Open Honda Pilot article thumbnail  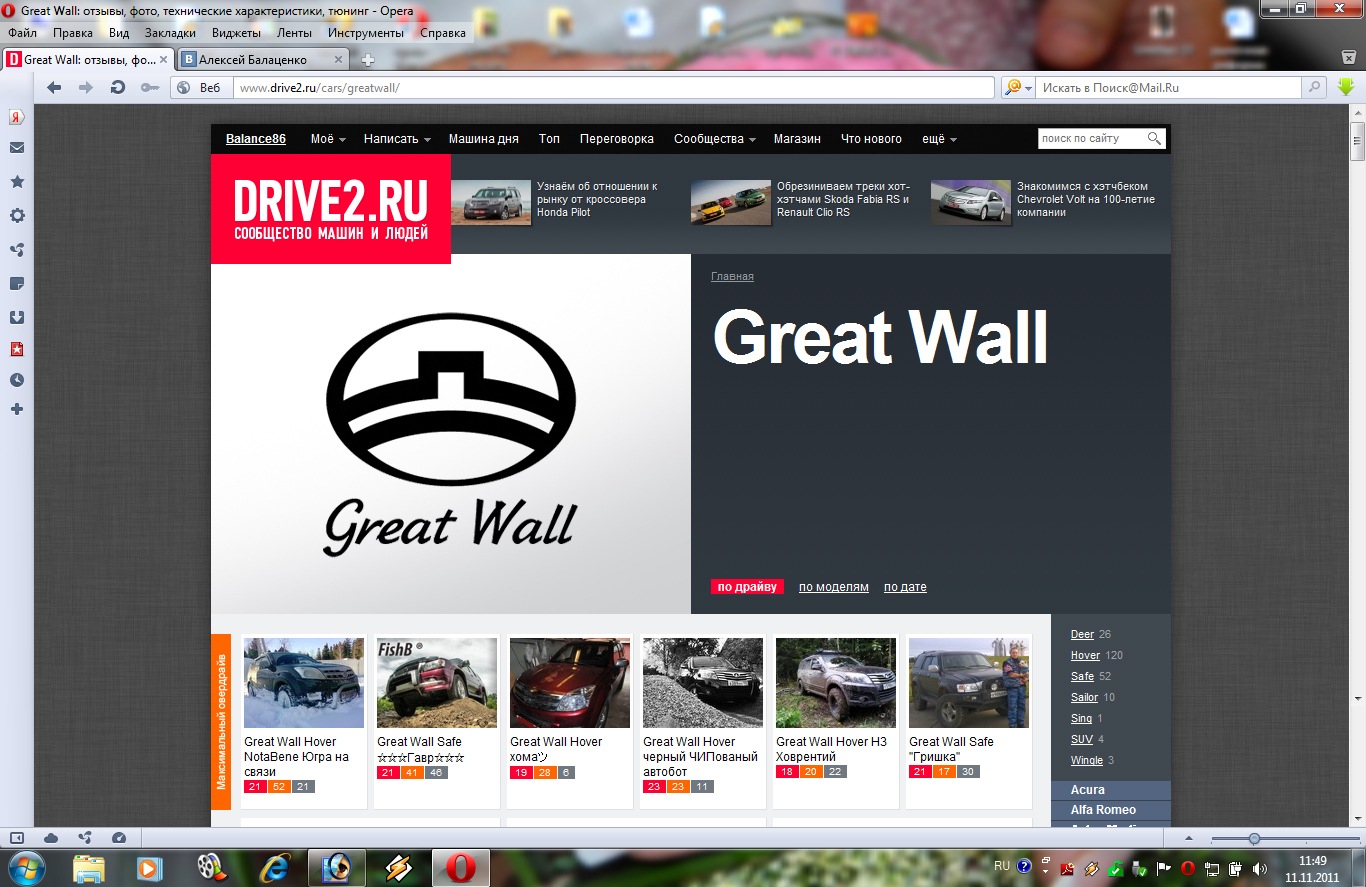click(491, 202)
